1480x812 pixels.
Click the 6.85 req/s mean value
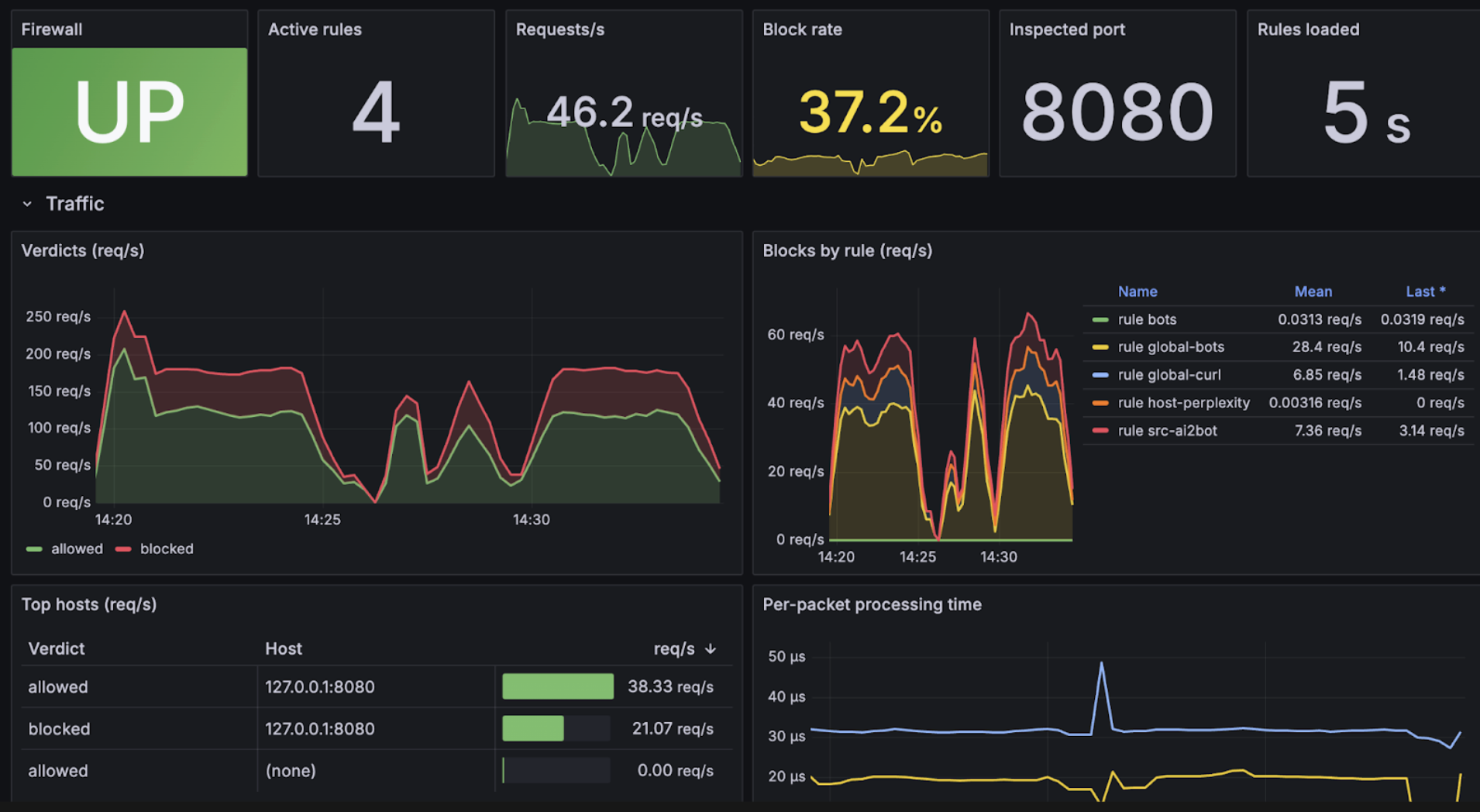click(x=1327, y=375)
